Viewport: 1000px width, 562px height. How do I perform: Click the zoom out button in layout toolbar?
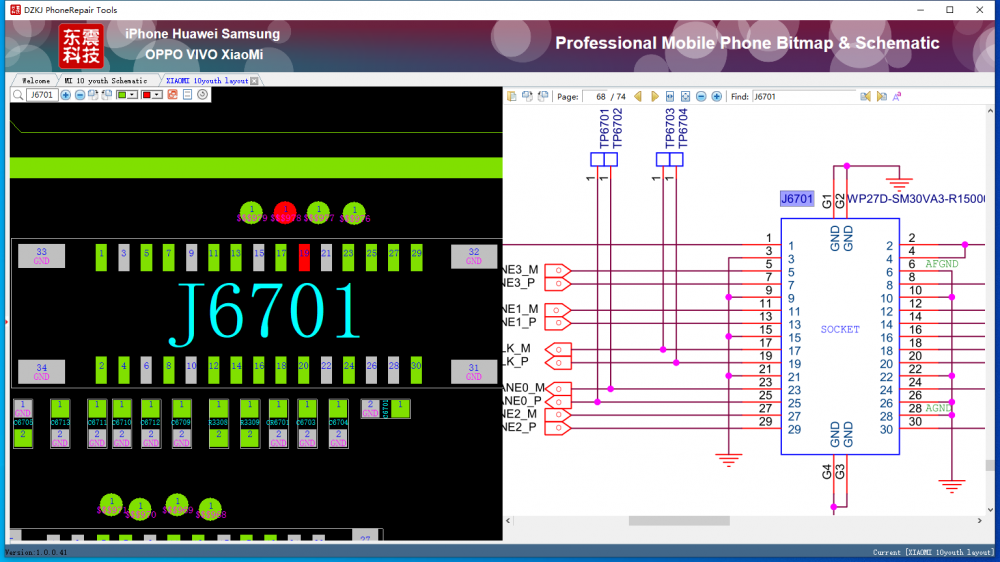tap(80, 95)
